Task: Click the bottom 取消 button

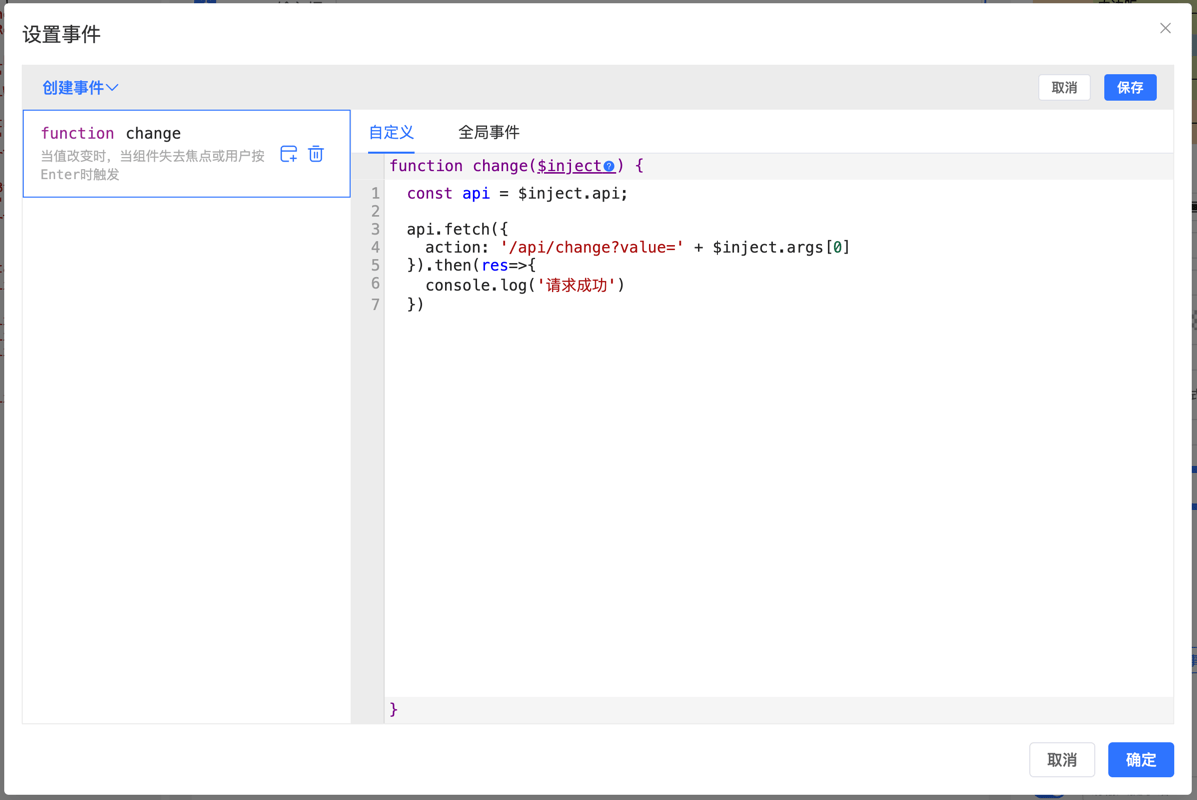Action: click(x=1062, y=760)
